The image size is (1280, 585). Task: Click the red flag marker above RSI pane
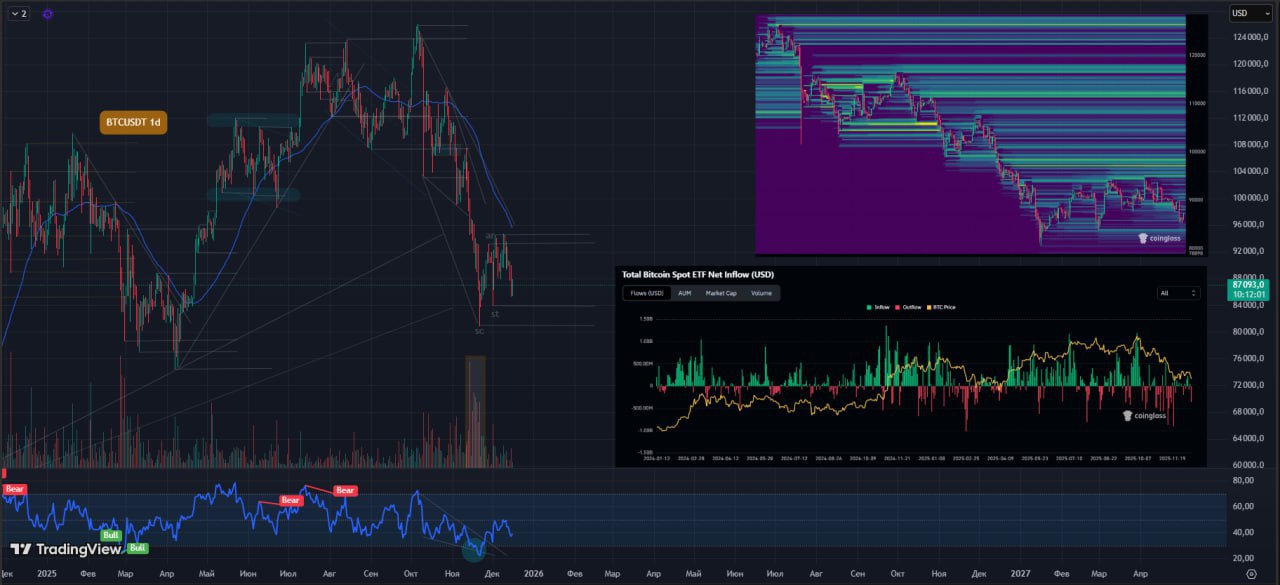pyautogui.click(x=4, y=474)
